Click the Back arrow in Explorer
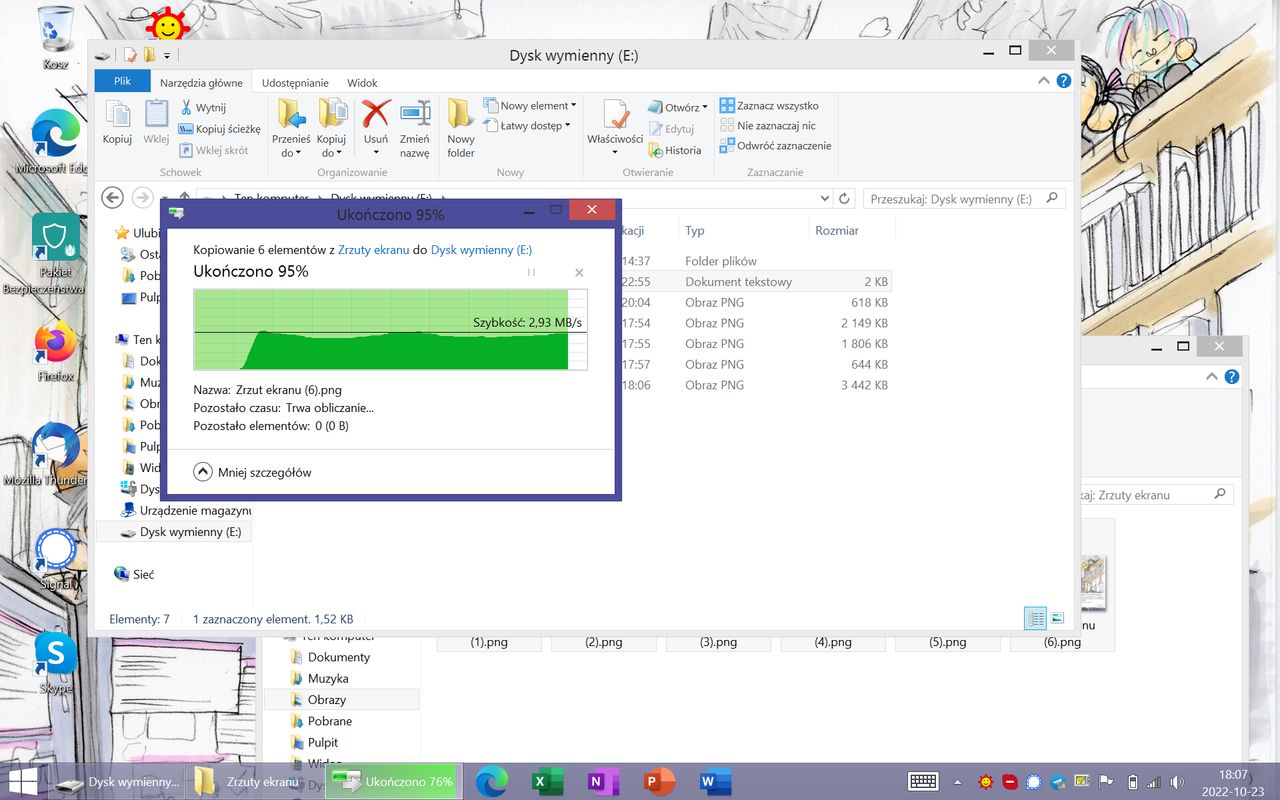The width and height of the screenshot is (1280, 800). (x=113, y=198)
